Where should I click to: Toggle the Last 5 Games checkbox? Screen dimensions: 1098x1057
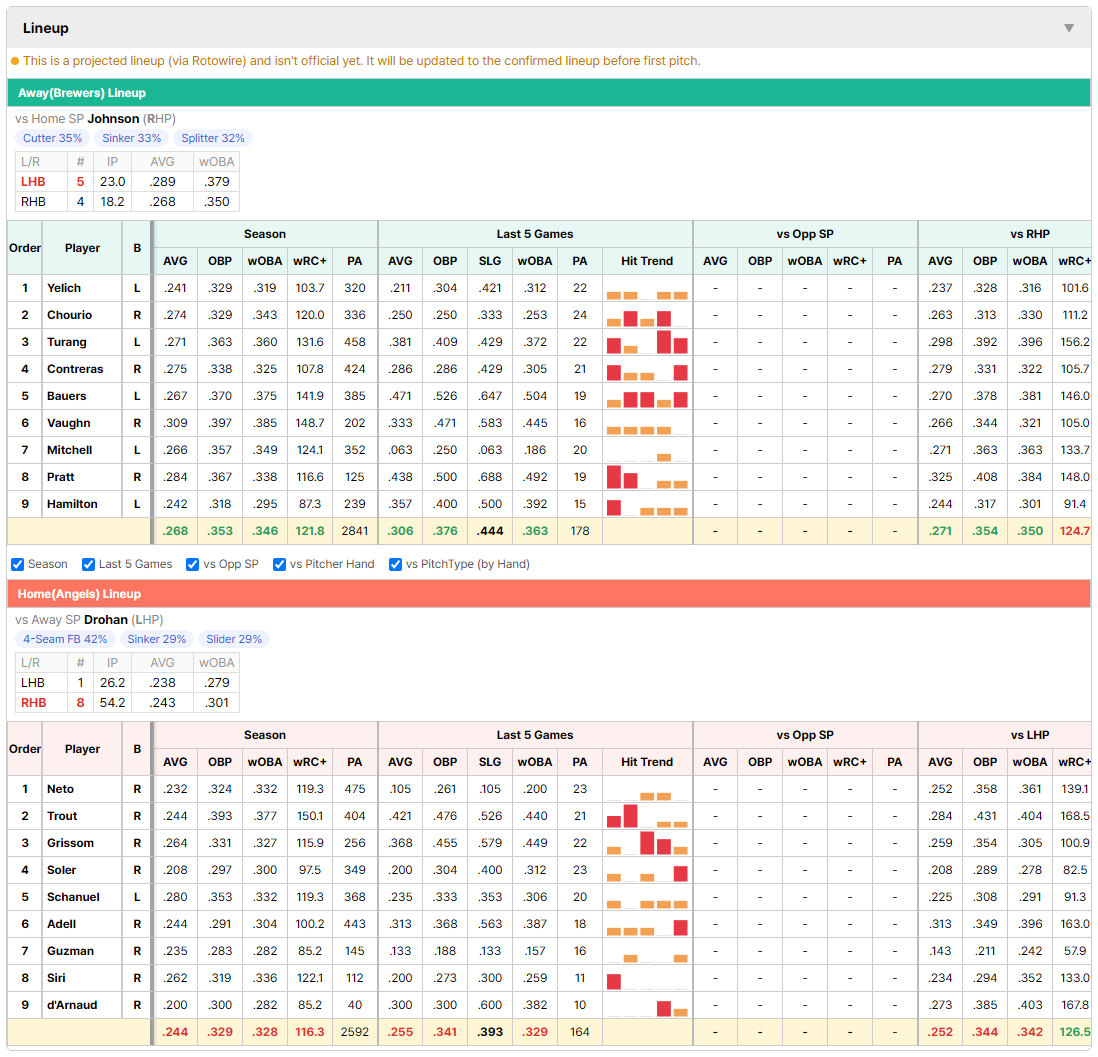pos(88,565)
